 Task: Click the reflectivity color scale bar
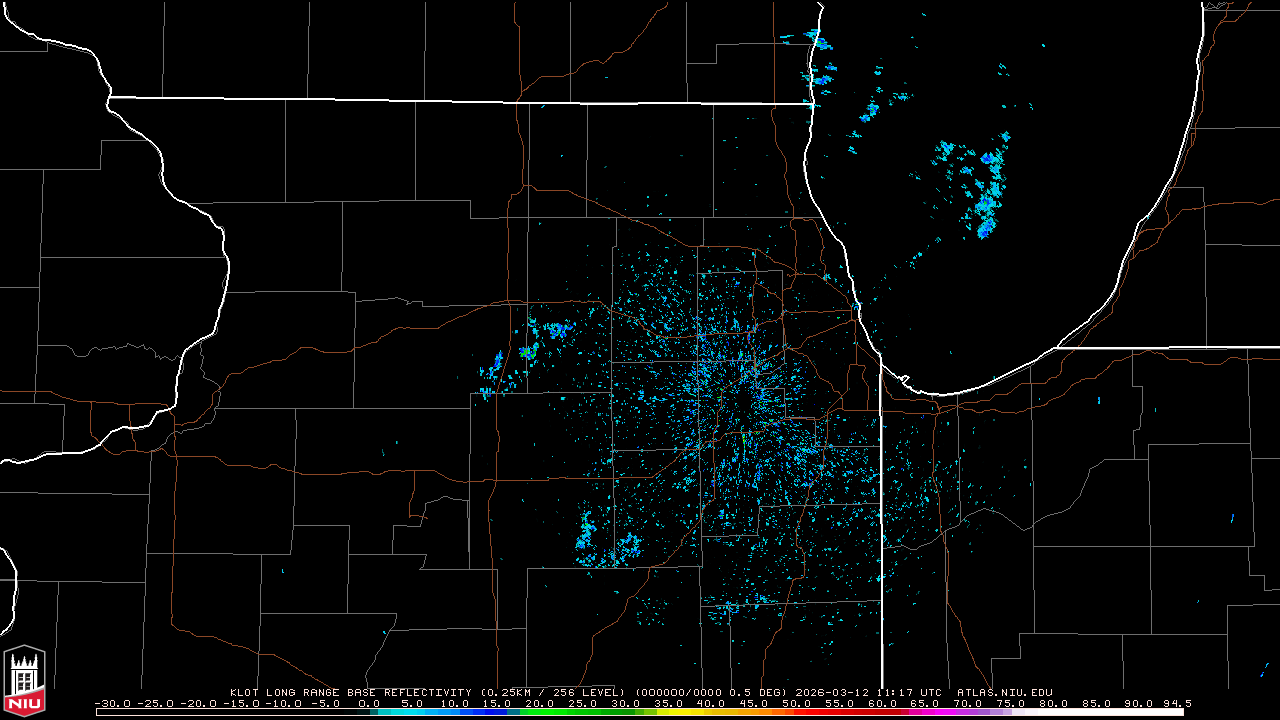coord(640,712)
